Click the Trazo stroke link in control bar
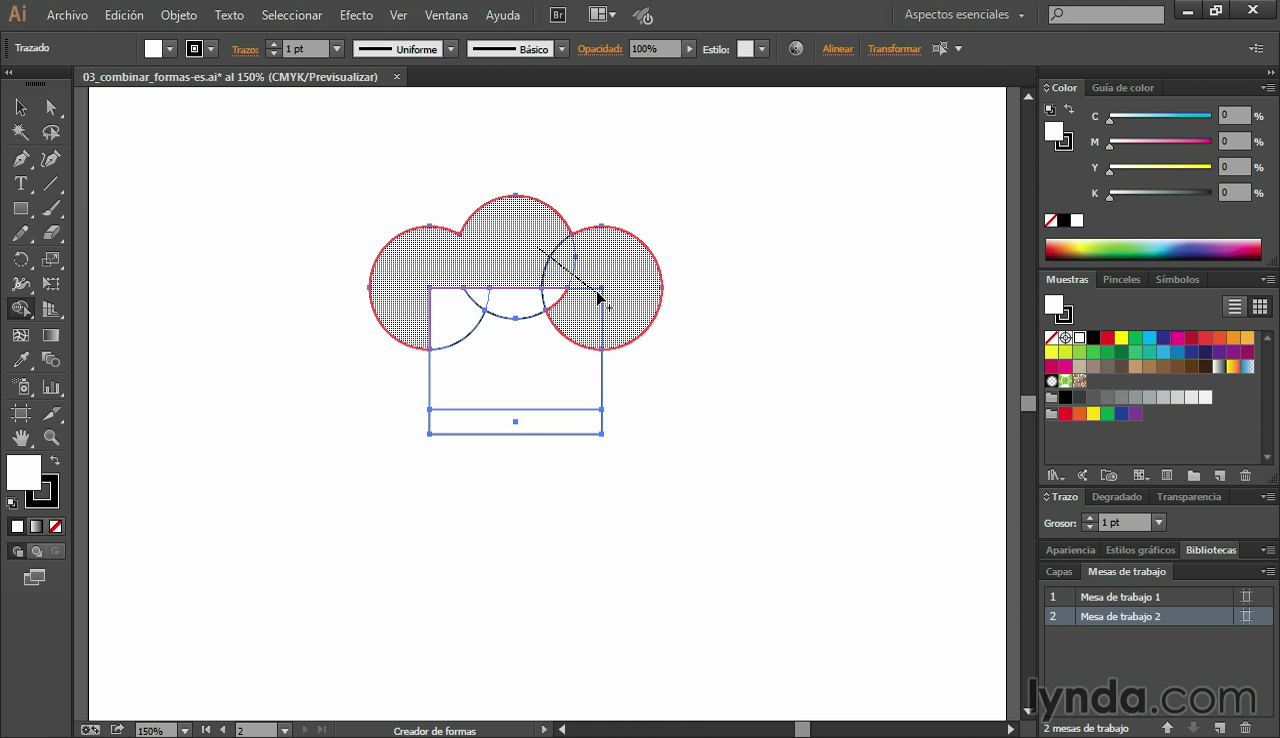Viewport: 1280px width, 738px height. click(245, 49)
